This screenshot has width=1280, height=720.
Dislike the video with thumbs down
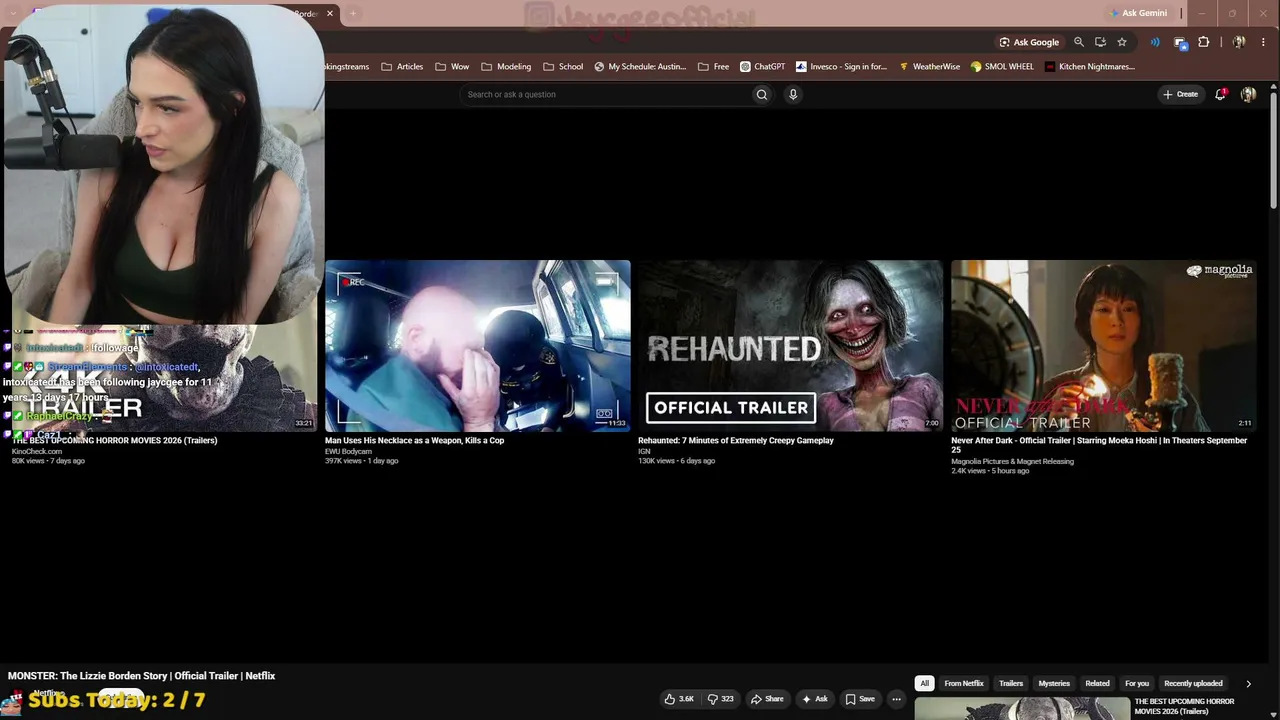click(x=721, y=699)
